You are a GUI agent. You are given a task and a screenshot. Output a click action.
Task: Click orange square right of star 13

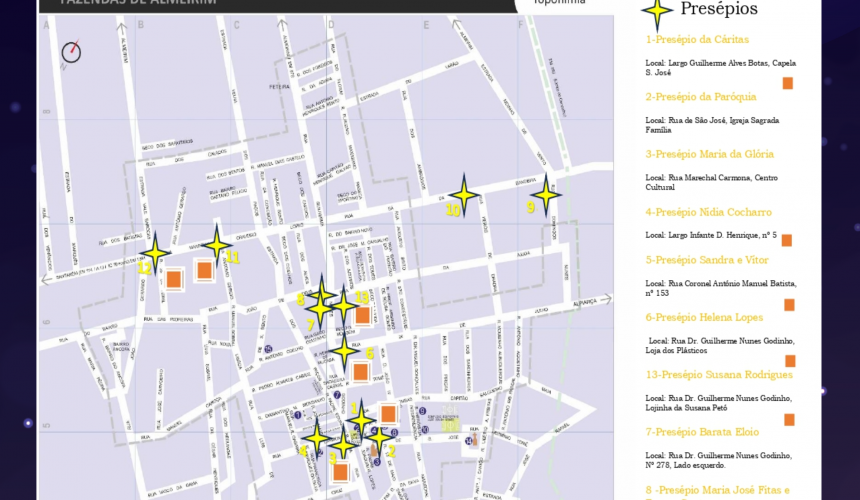363,316
